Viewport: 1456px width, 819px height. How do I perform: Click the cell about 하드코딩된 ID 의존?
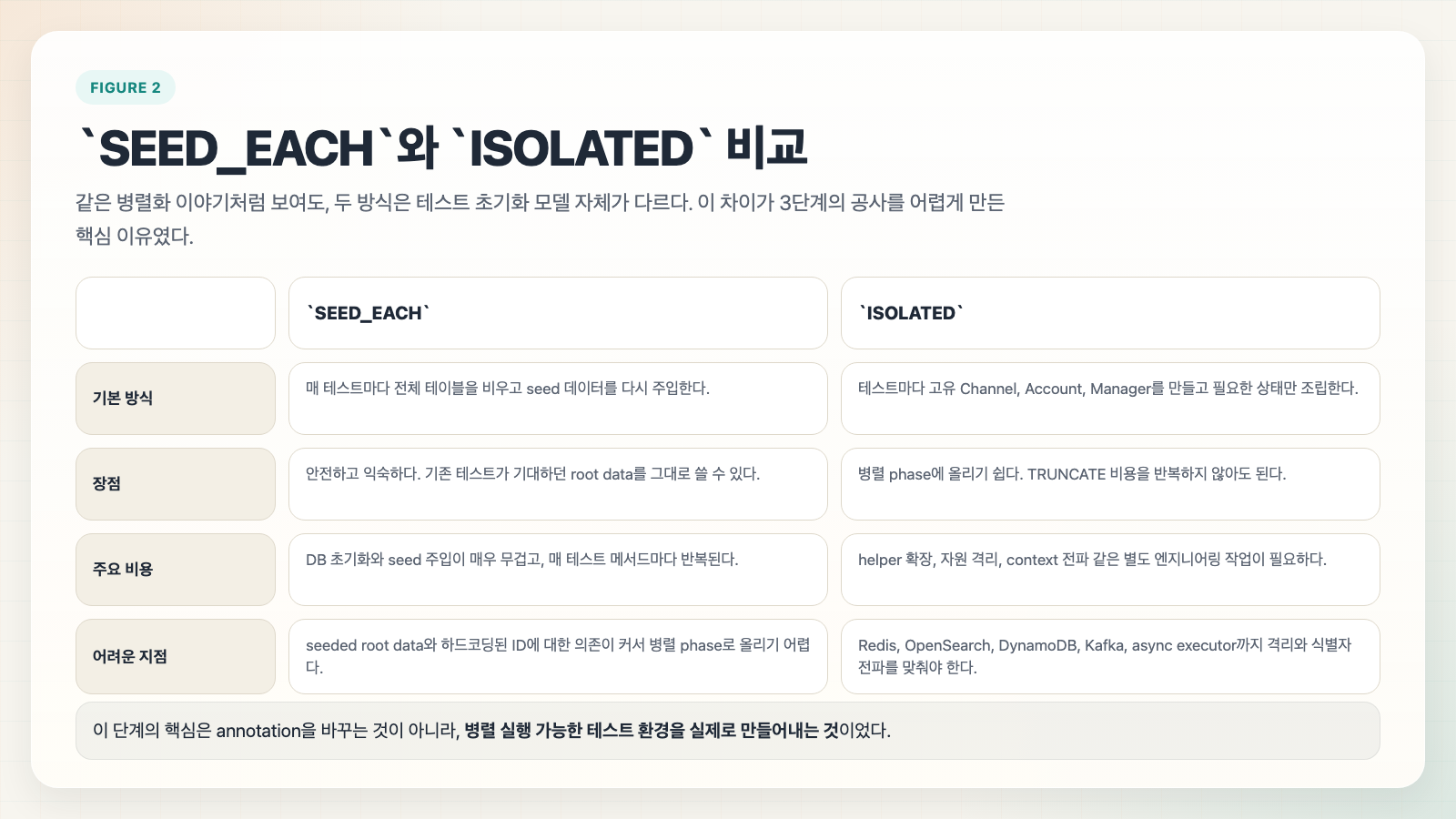pos(557,656)
